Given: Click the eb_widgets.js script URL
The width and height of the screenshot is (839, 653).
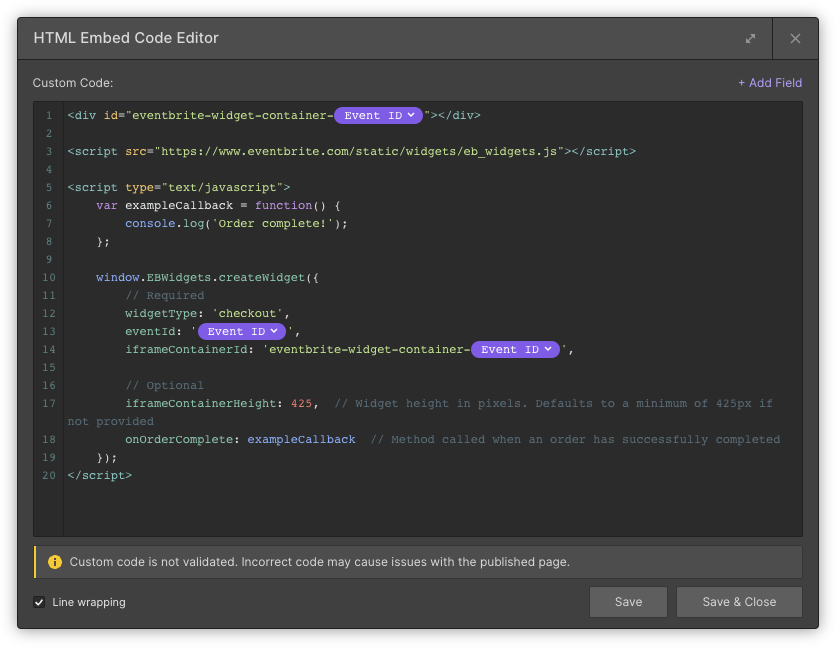Looking at the screenshot, I should pos(359,151).
